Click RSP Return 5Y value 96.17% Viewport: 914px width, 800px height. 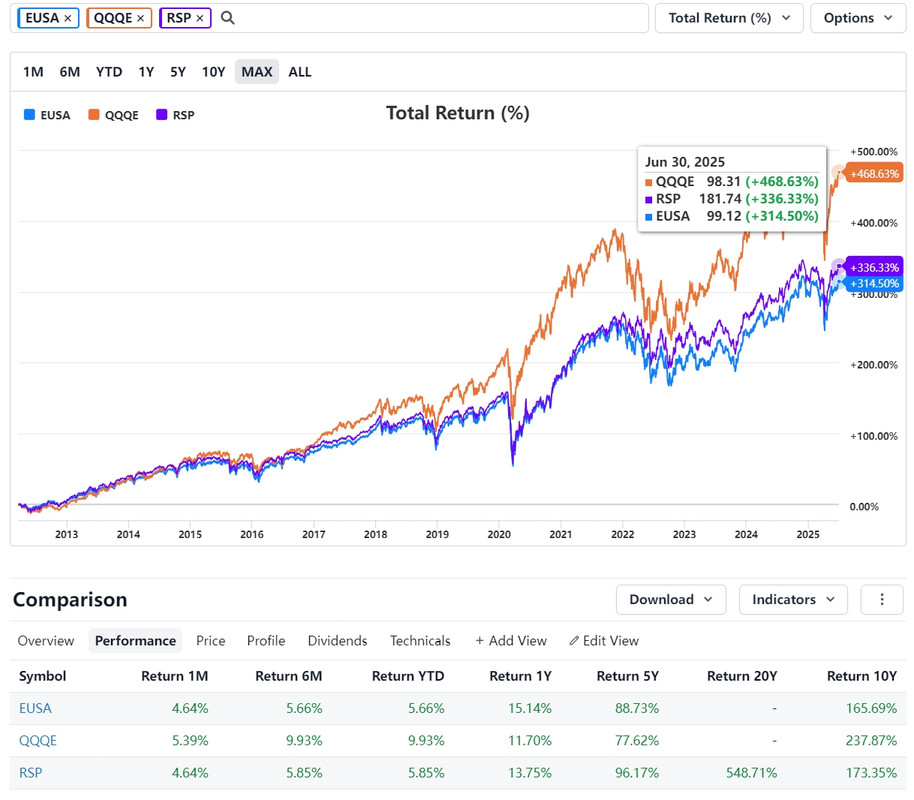[x=637, y=773]
